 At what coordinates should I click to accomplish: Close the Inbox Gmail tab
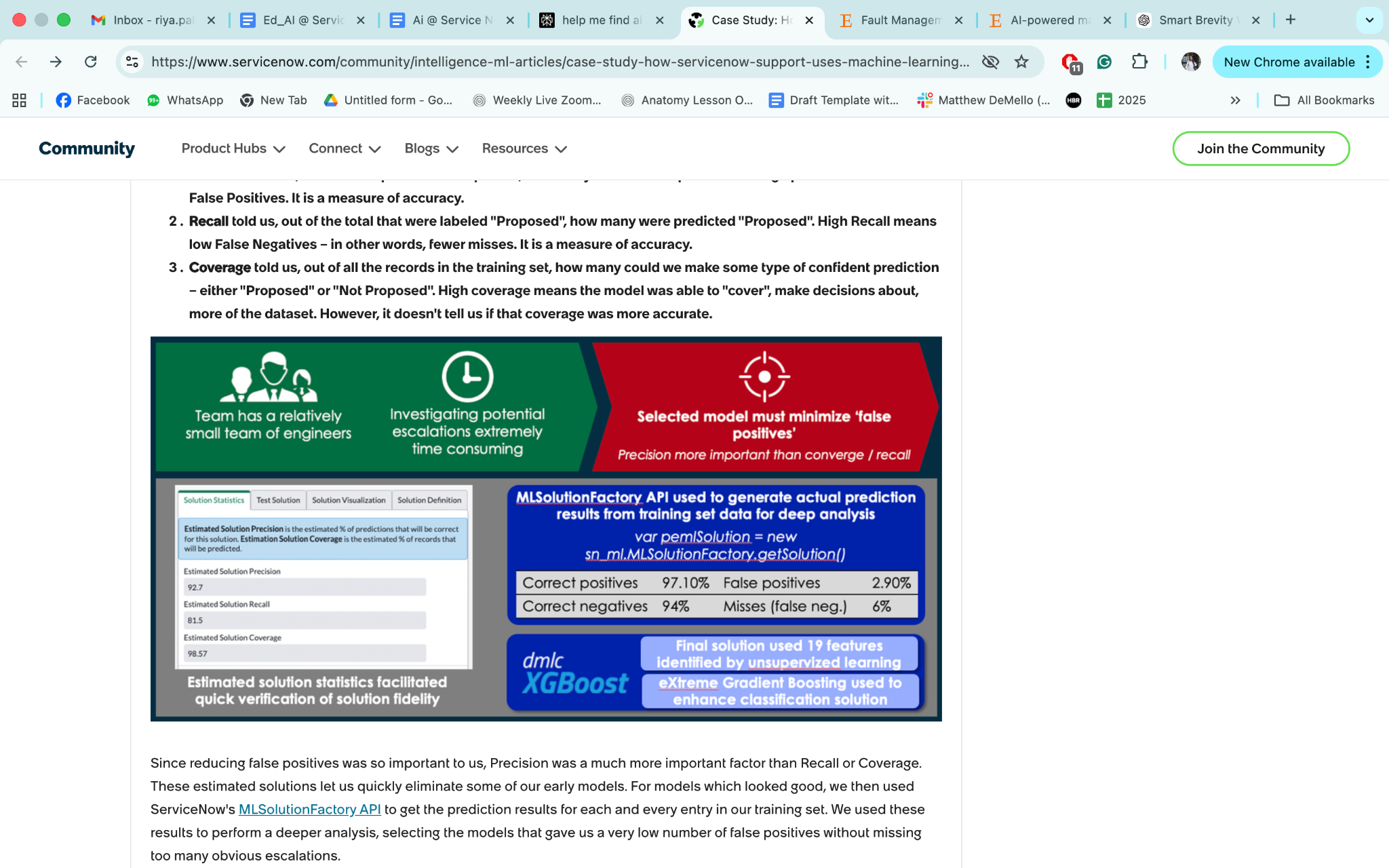pos(211,20)
